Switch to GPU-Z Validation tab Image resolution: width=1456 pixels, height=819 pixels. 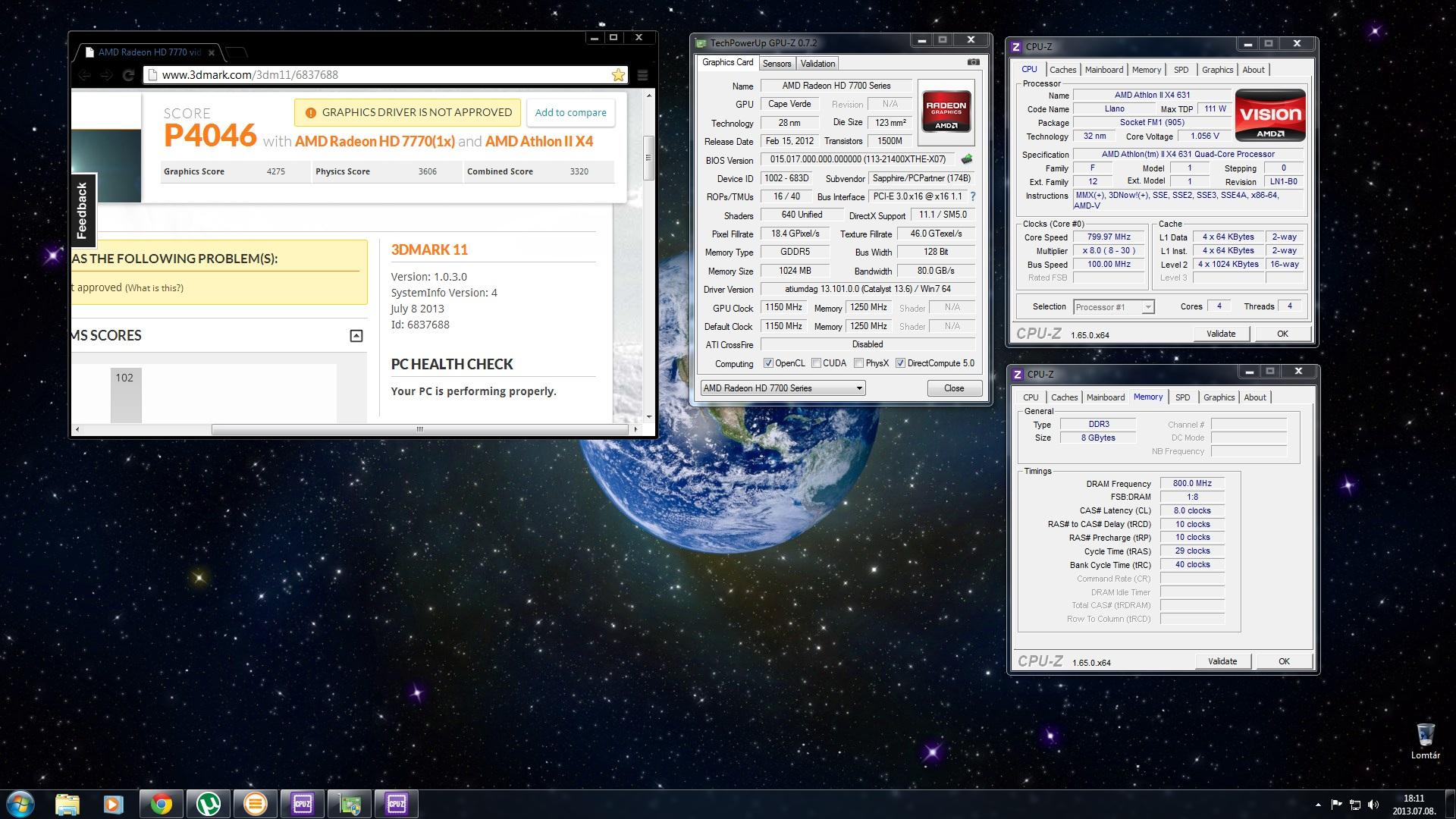[817, 64]
